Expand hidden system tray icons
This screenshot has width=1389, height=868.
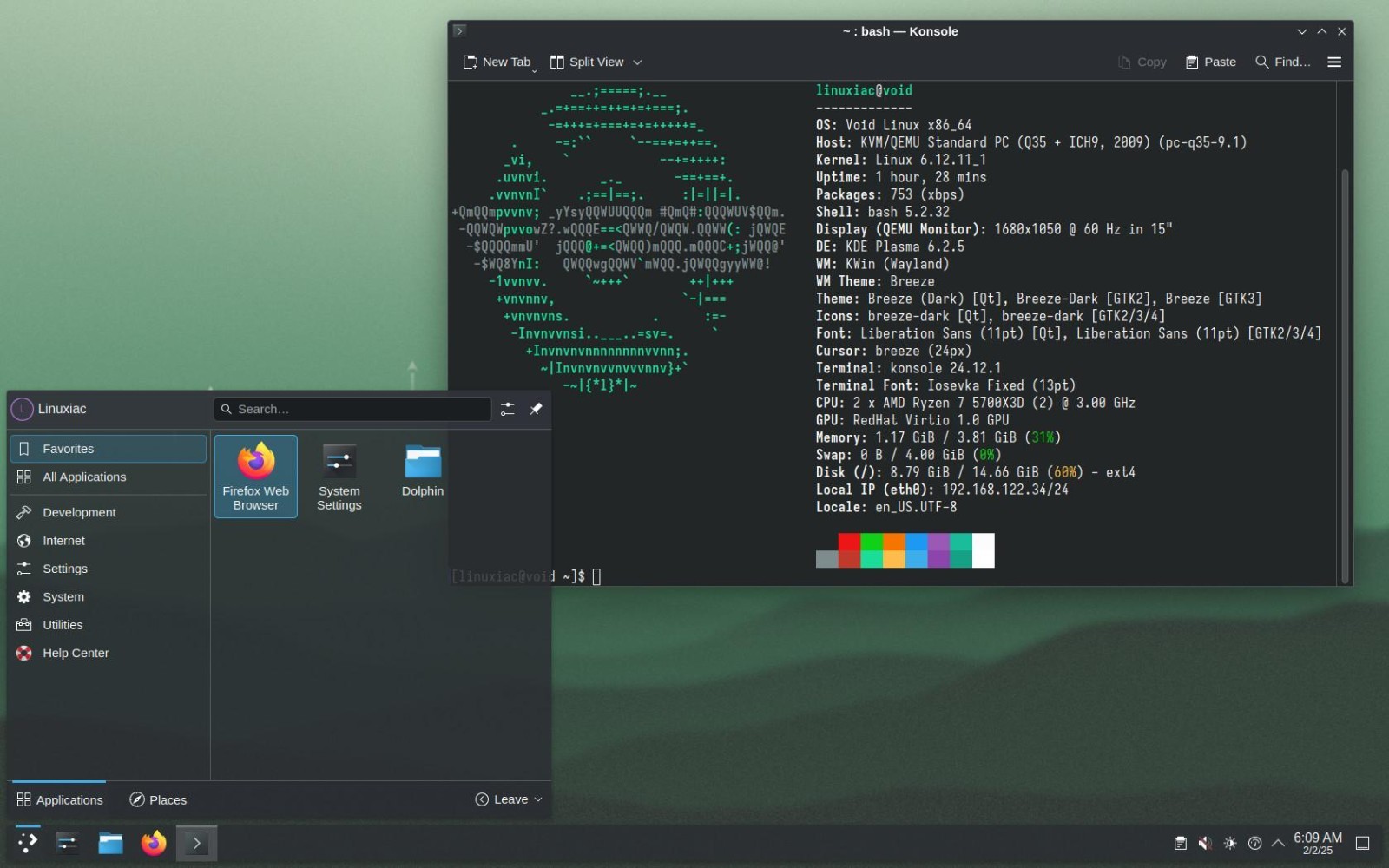pos(1278,843)
